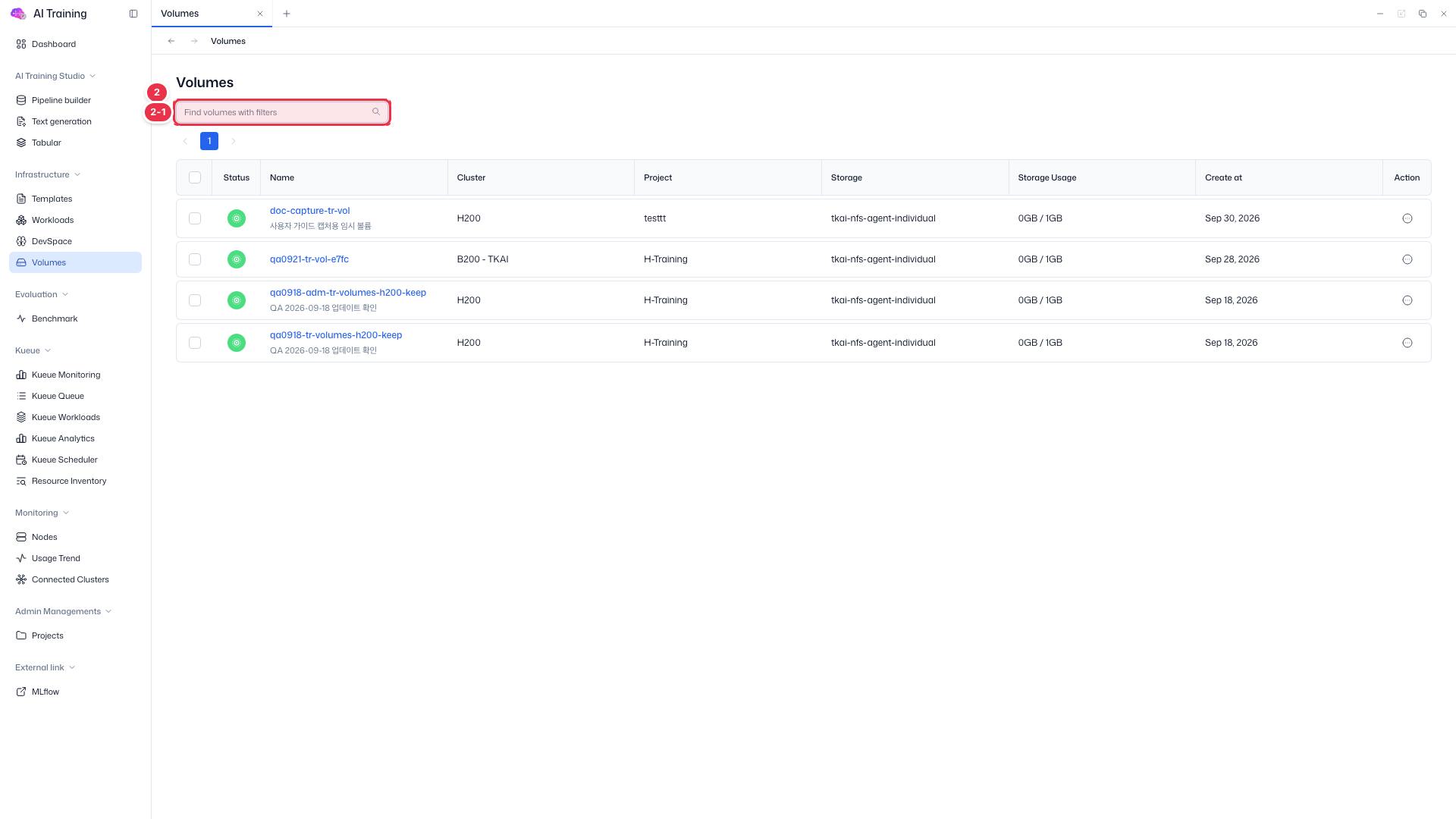Toggle the select-all checkbox in the header

(195, 177)
